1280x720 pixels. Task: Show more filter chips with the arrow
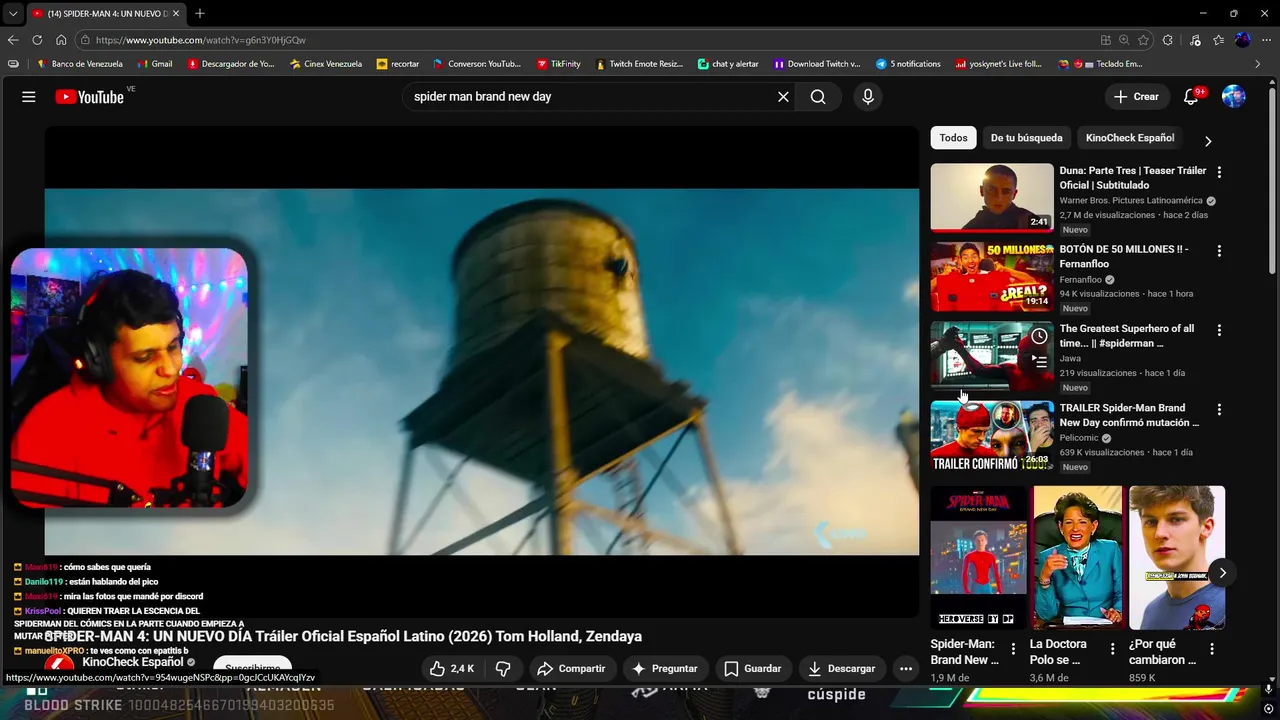(1208, 141)
